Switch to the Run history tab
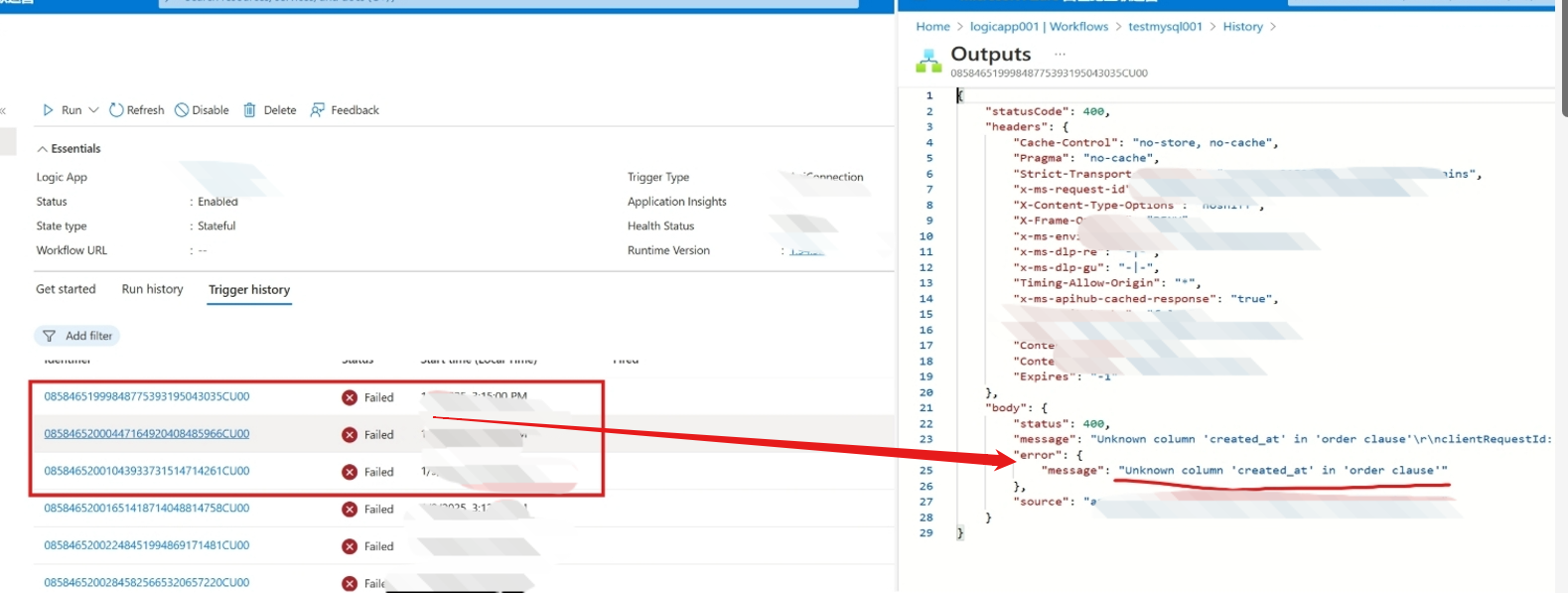The width and height of the screenshot is (1568, 593). (152, 289)
